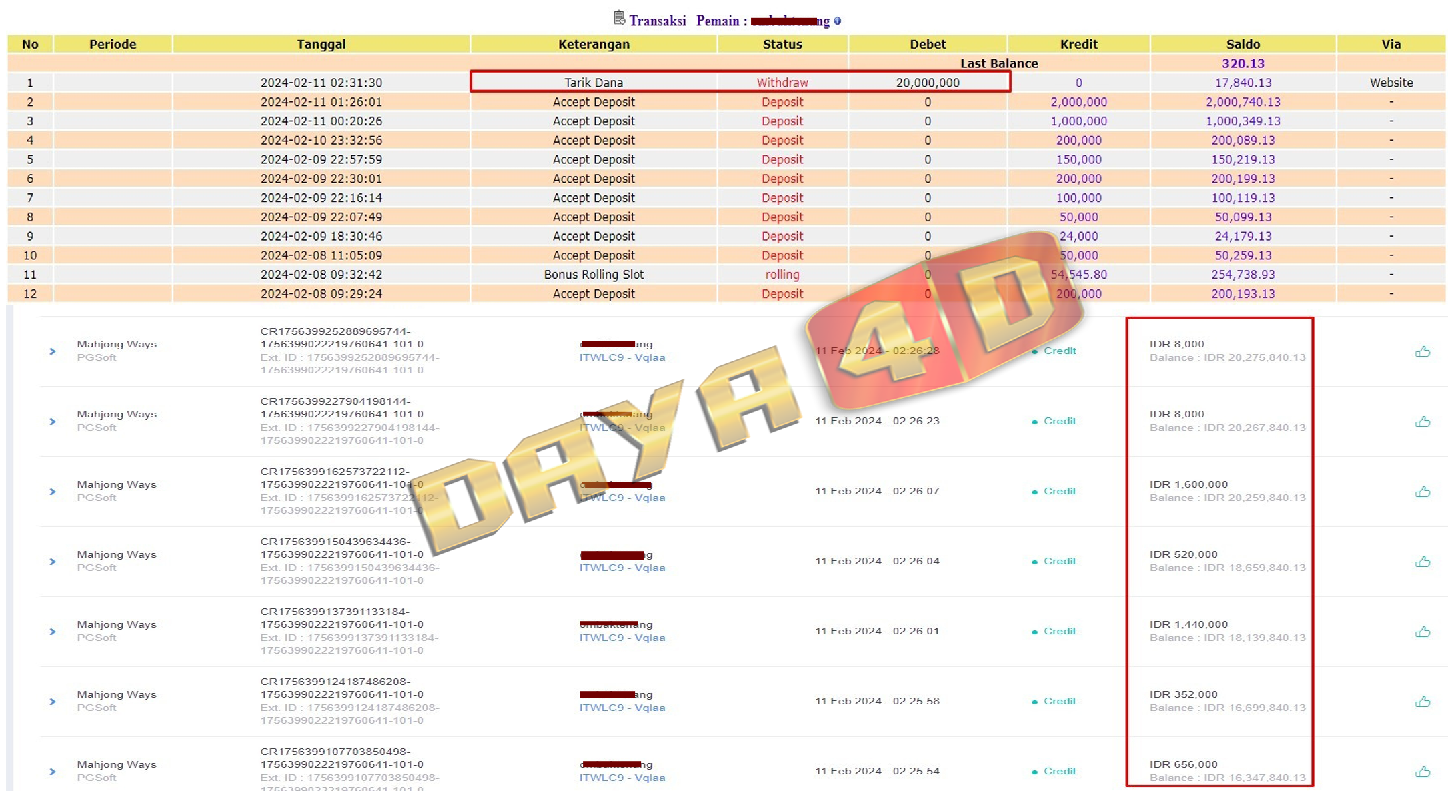Click thumbs-up icon on the IDR 1,600,000 row
Viewport: 1455px width, 796px height.
pyautogui.click(x=1422, y=491)
